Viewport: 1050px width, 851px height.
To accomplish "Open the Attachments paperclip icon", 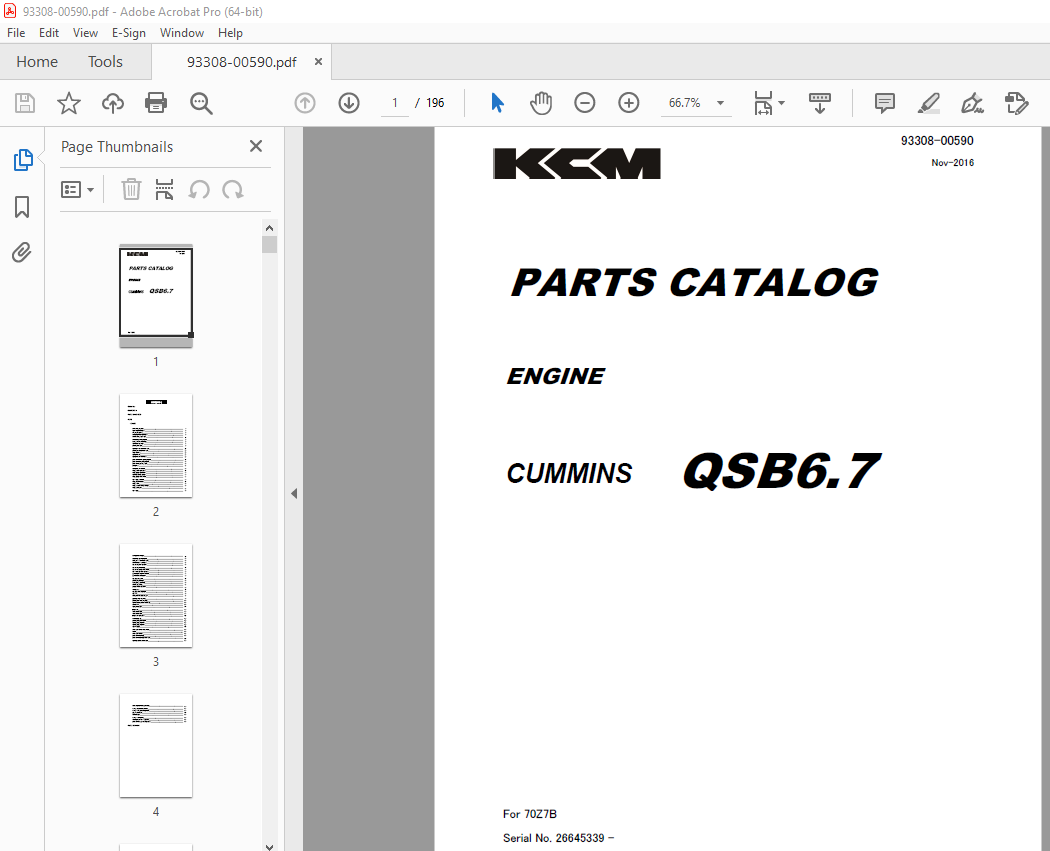I will 21,252.
